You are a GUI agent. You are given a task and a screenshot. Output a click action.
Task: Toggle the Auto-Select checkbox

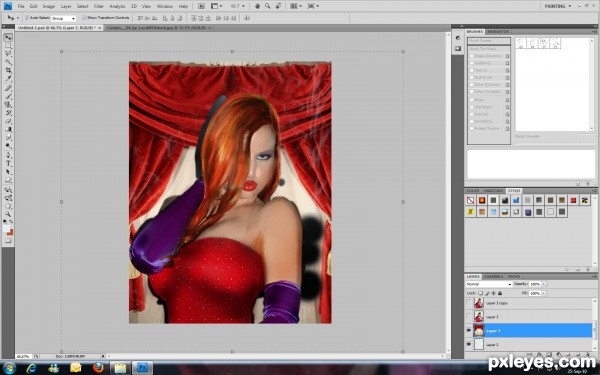(x=27, y=18)
